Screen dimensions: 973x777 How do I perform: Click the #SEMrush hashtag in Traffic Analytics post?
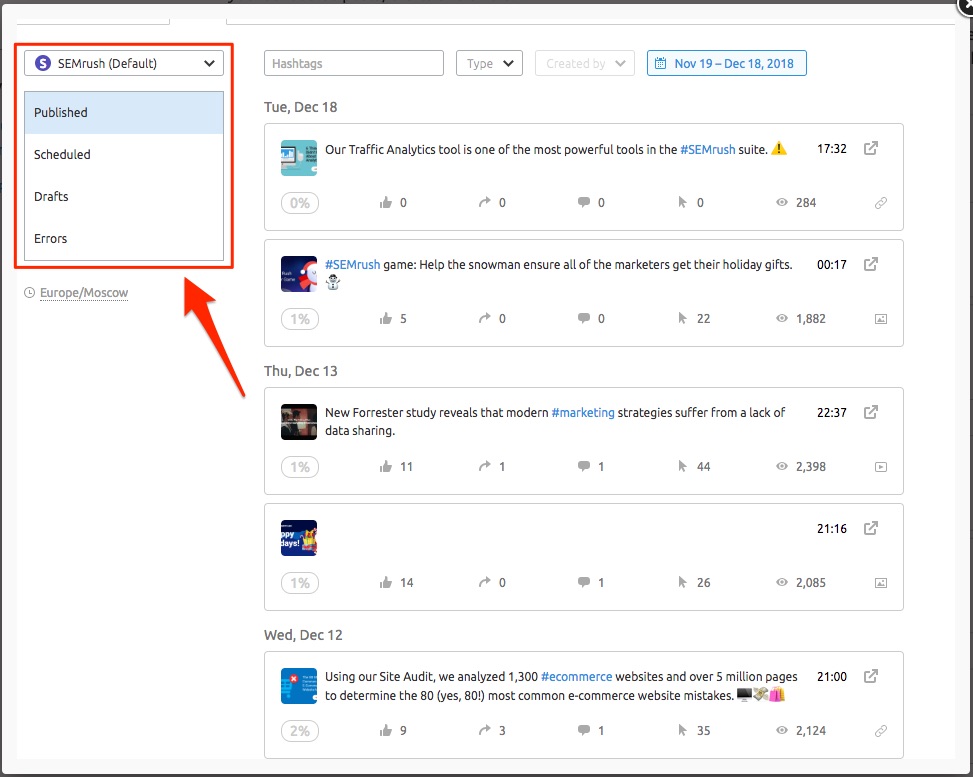(x=707, y=150)
